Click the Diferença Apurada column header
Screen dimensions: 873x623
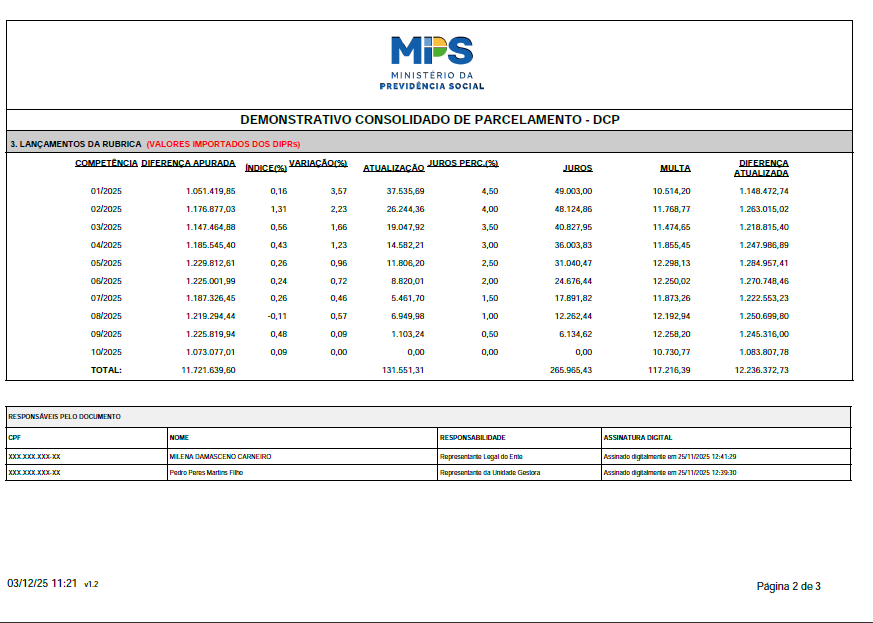pyautogui.click(x=188, y=163)
